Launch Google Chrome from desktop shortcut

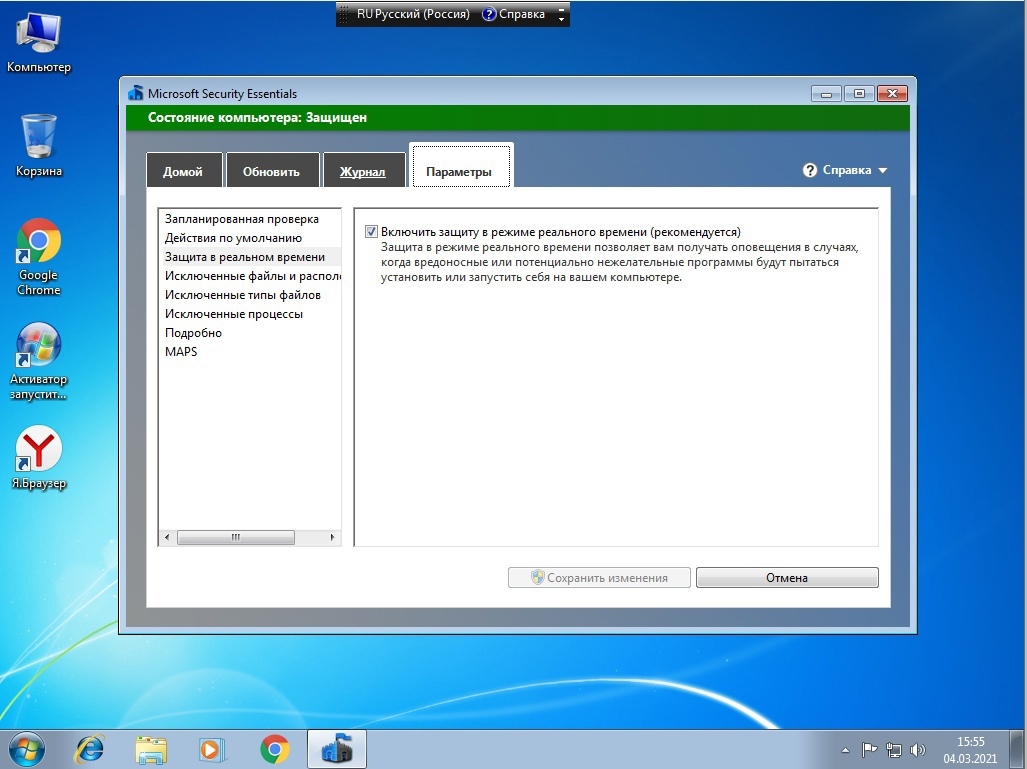tap(38, 257)
